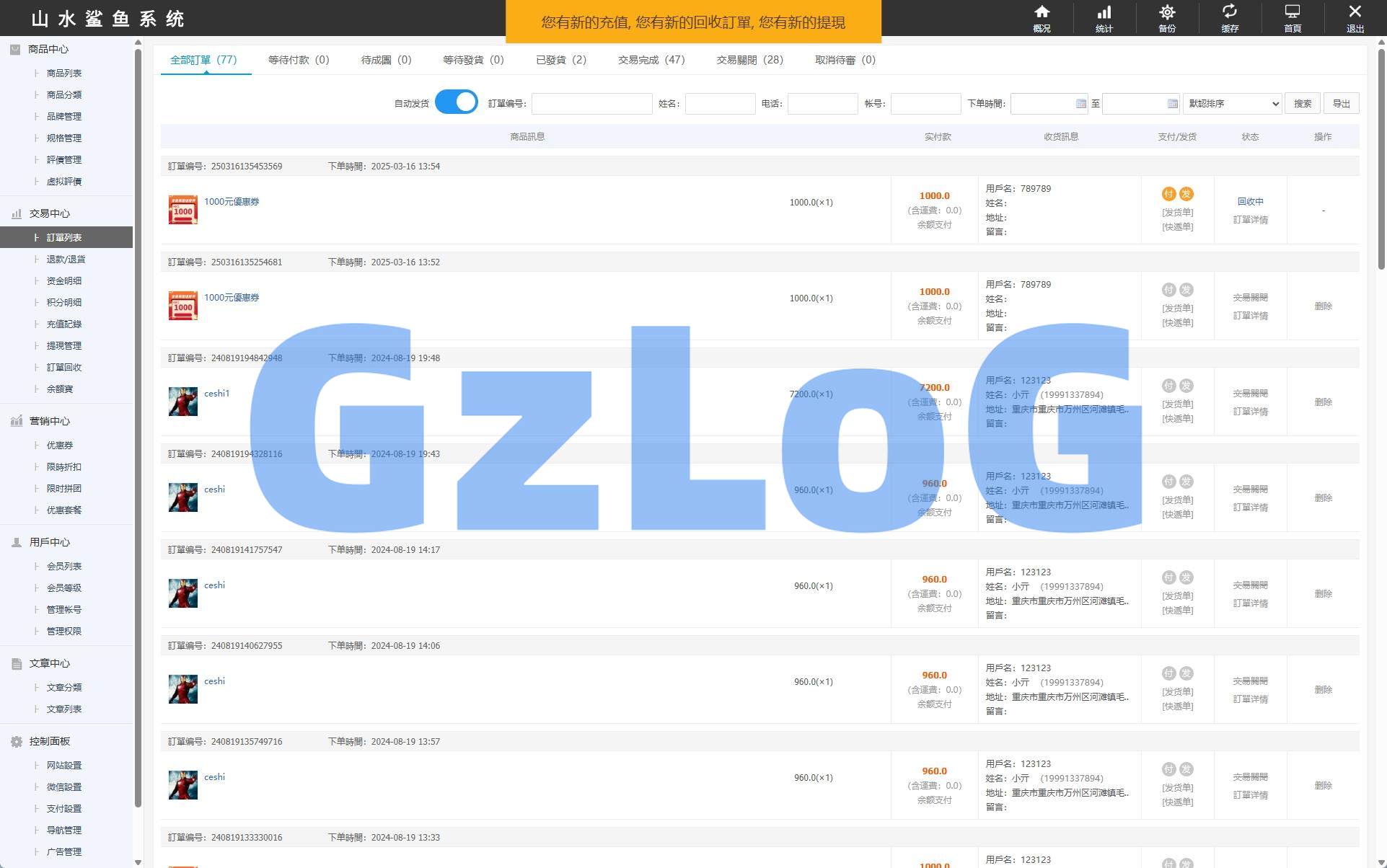Collapse the 交易中心 sidebar section
The width and height of the screenshot is (1387, 868).
pyautogui.click(x=49, y=213)
